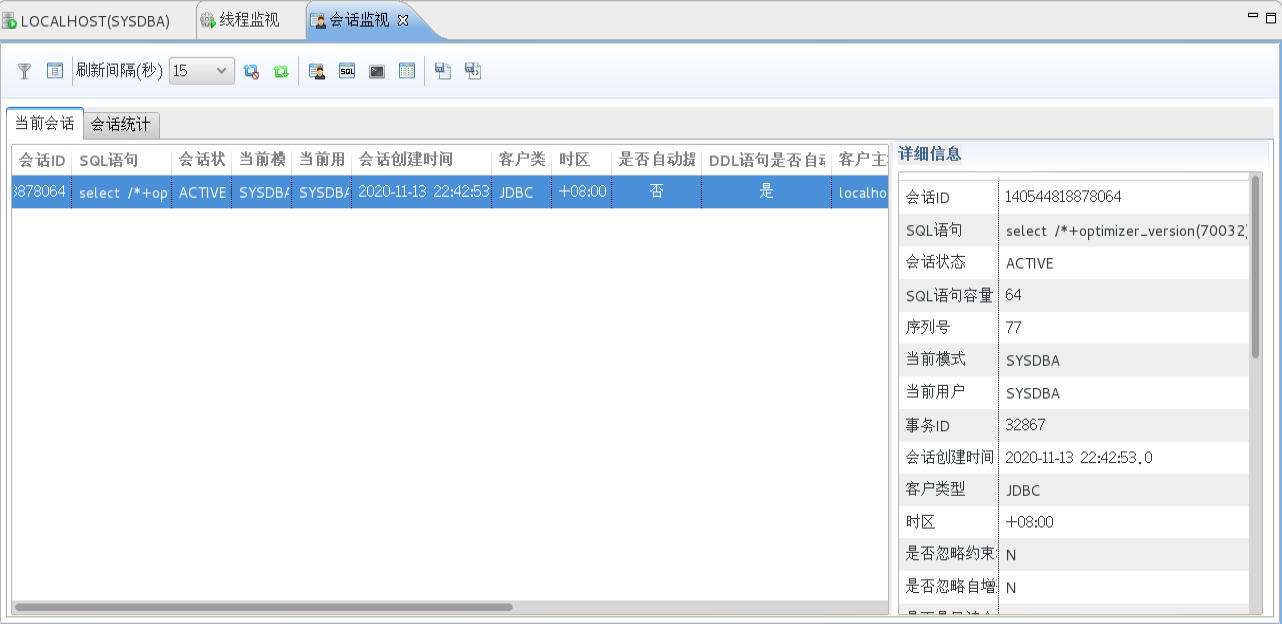Screen dimensions: 1282x624
Task: Activate the session filter icon
Action: [23, 71]
